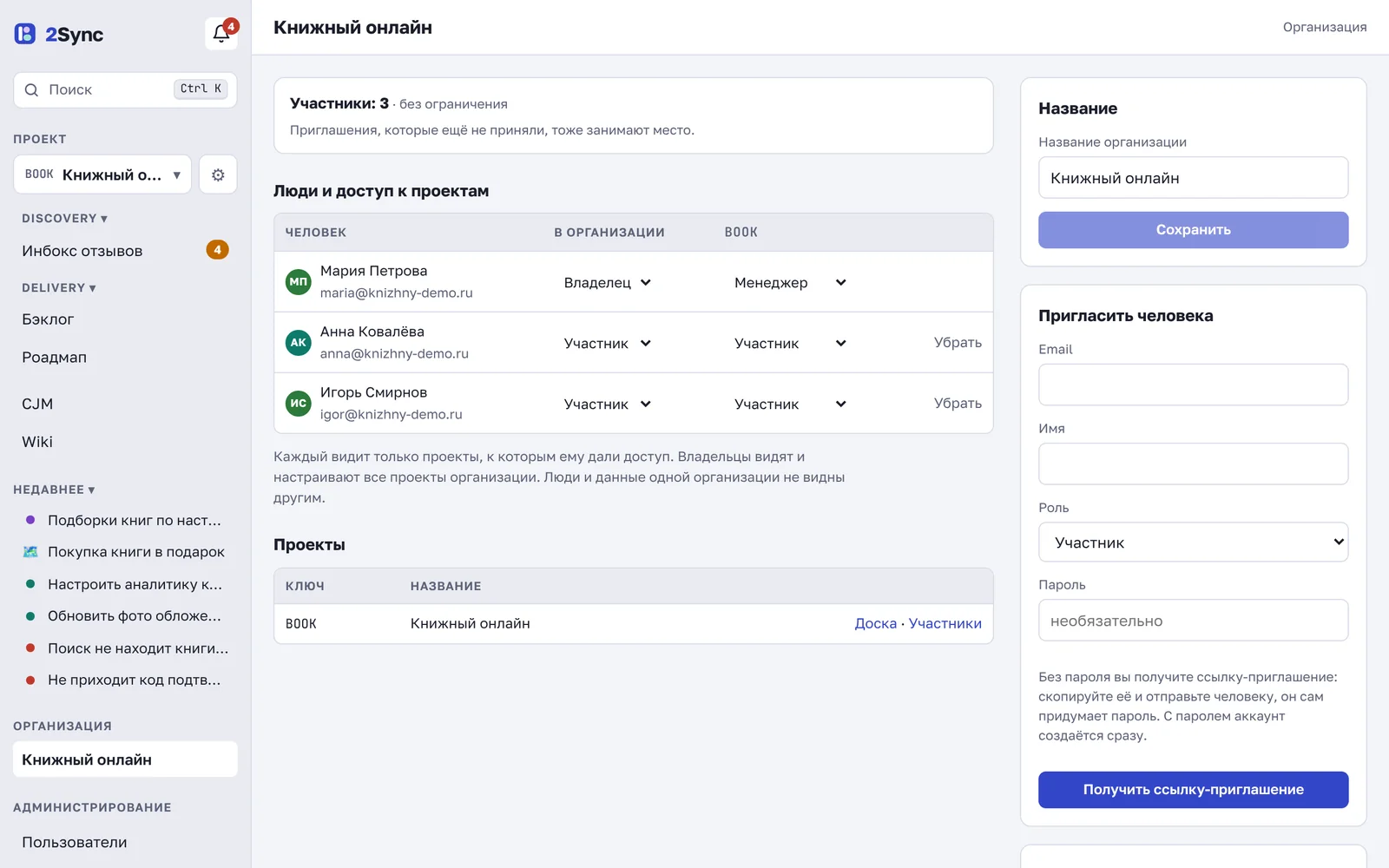Click the Название организации field
This screenshot has width=1389, height=868.
[1193, 178]
